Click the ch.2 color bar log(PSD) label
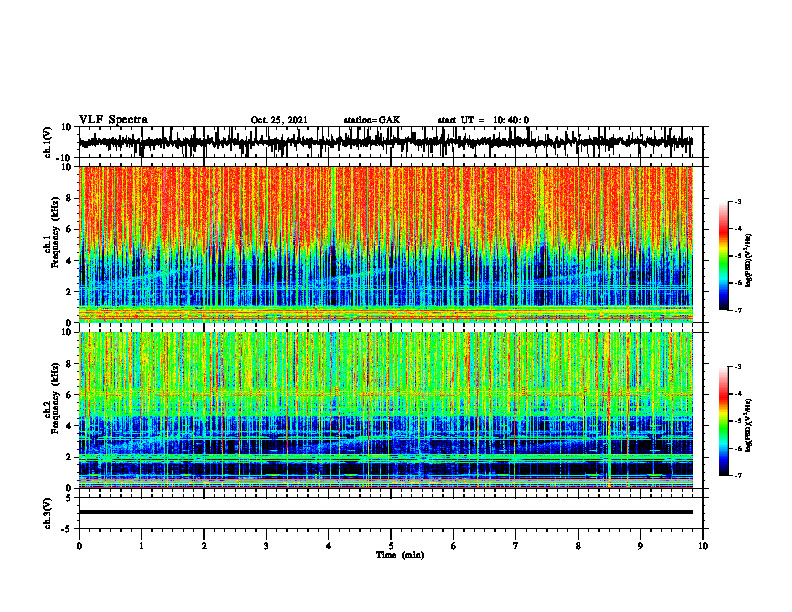The width and height of the screenshot is (792, 612). coord(749,424)
